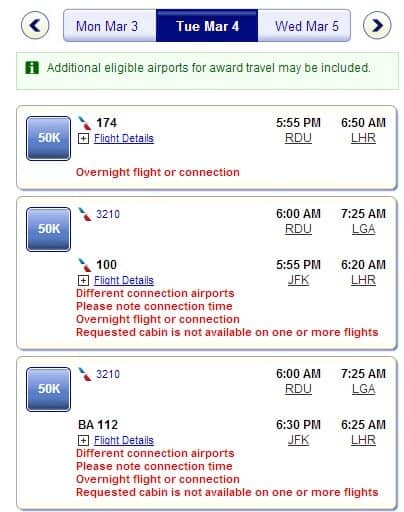
Task: Choose 50K award for BA 112 itinerary
Action: [49, 389]
